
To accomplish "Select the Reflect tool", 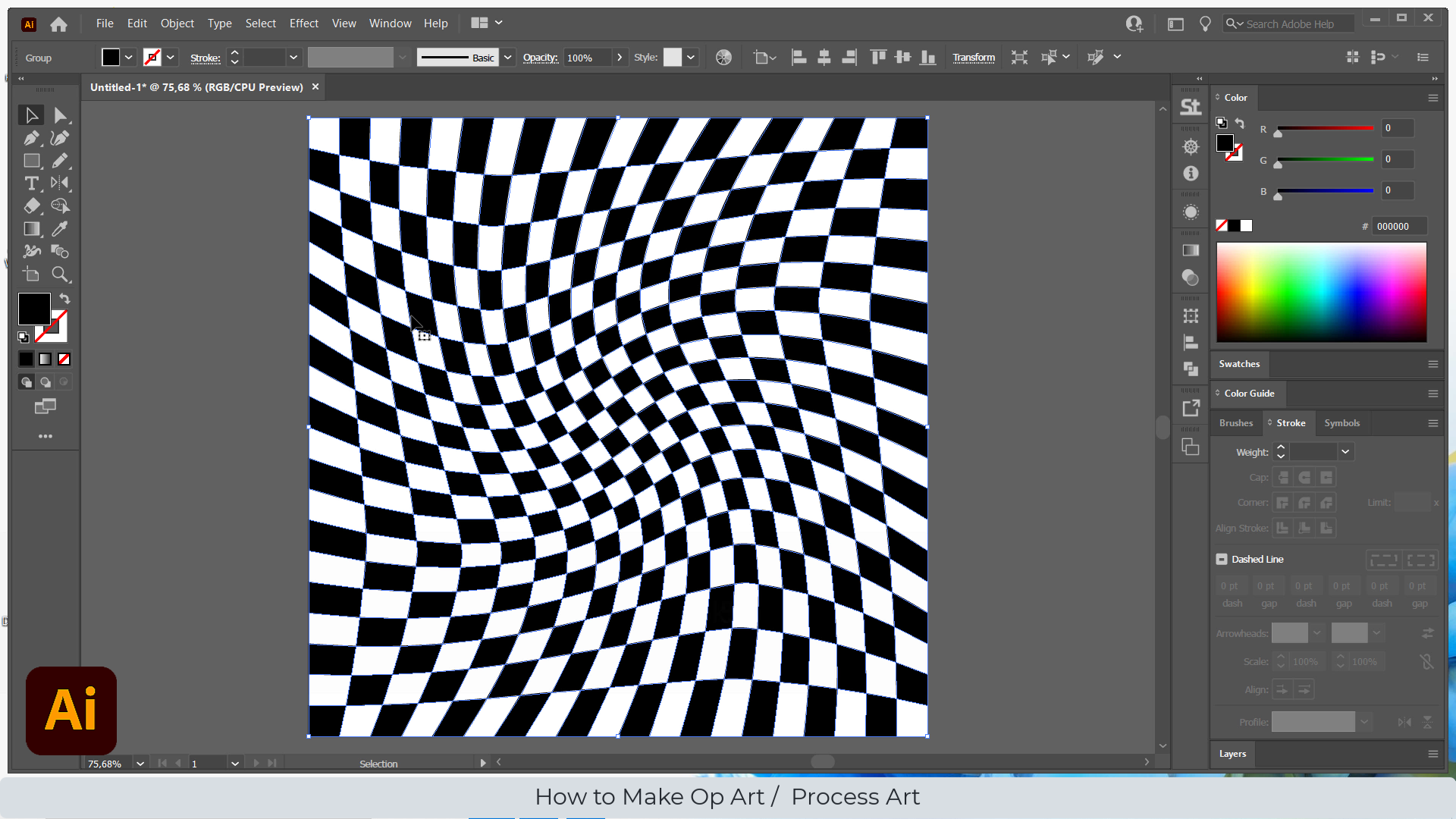I will (x=60, y=184).
